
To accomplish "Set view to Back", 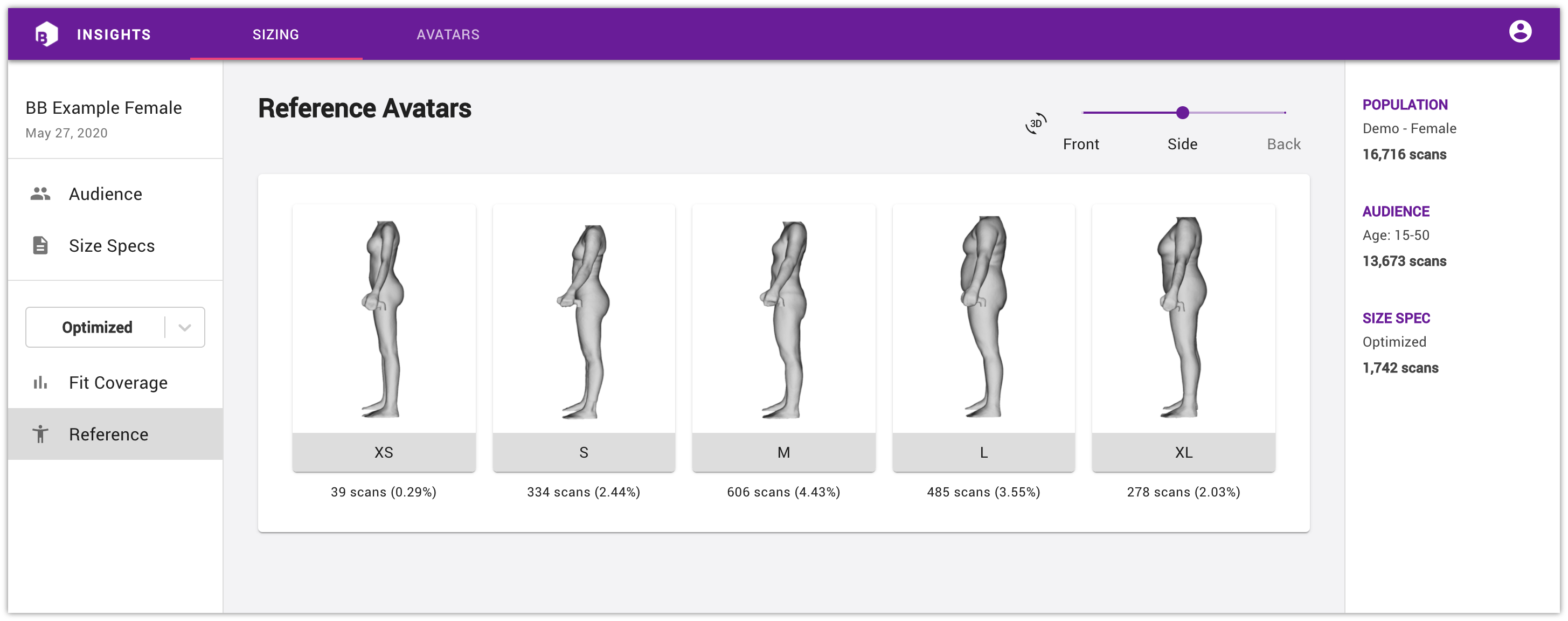I will pos(1283,144).
